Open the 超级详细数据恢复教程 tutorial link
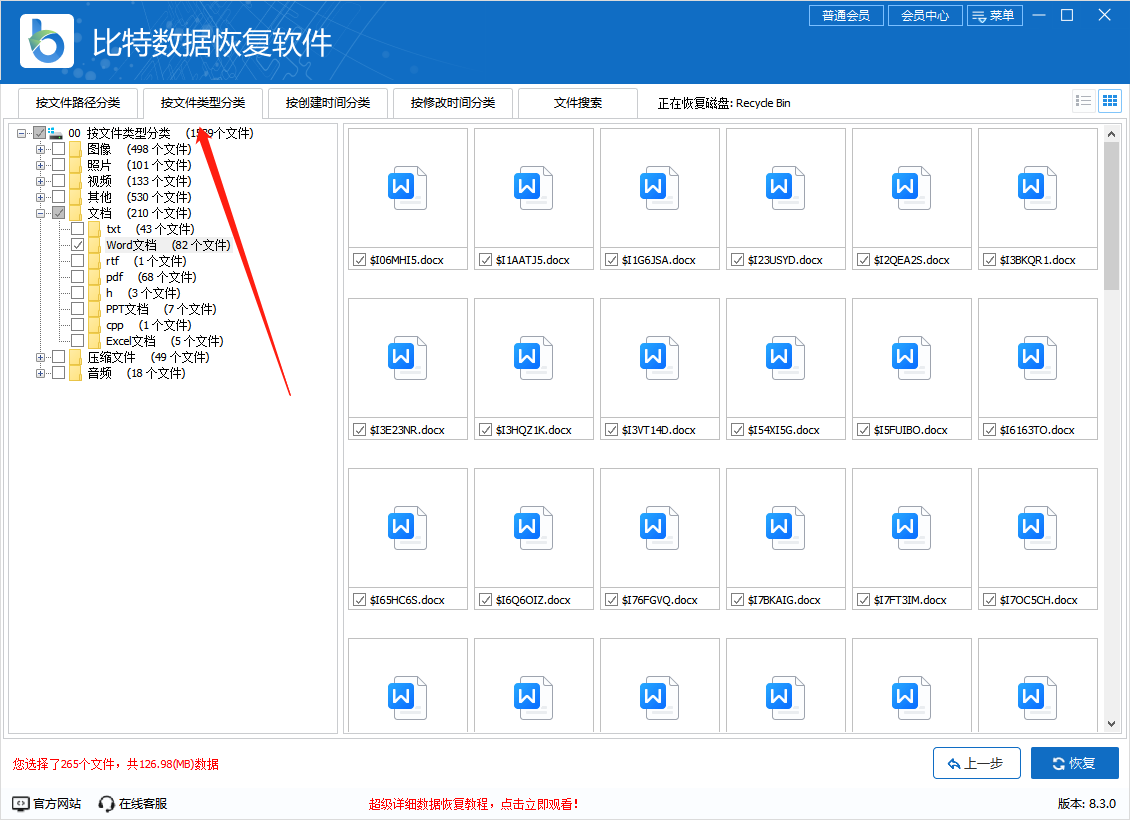 473,804
